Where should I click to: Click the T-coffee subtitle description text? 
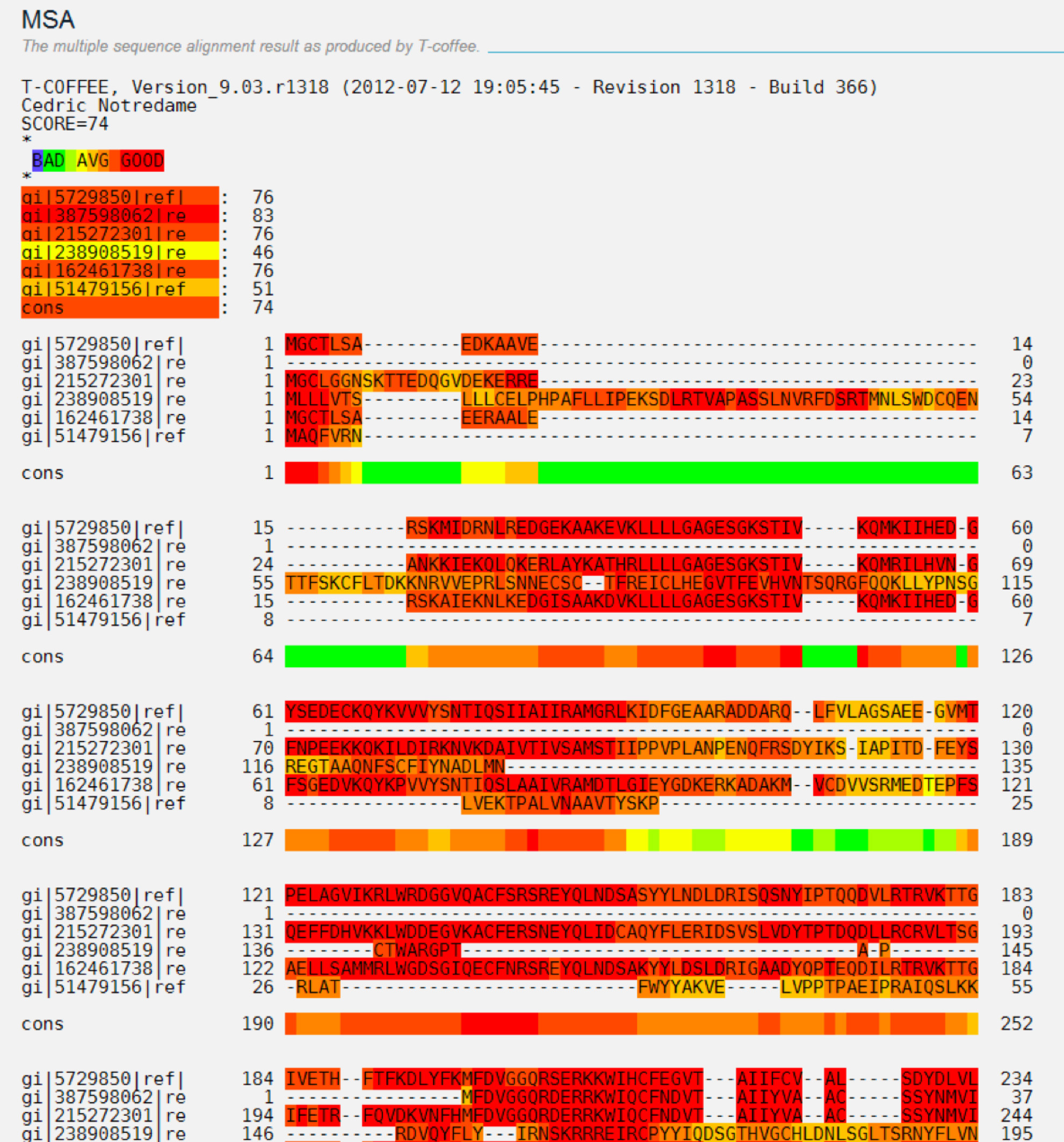pyautogui.click(x=250, y=46)
